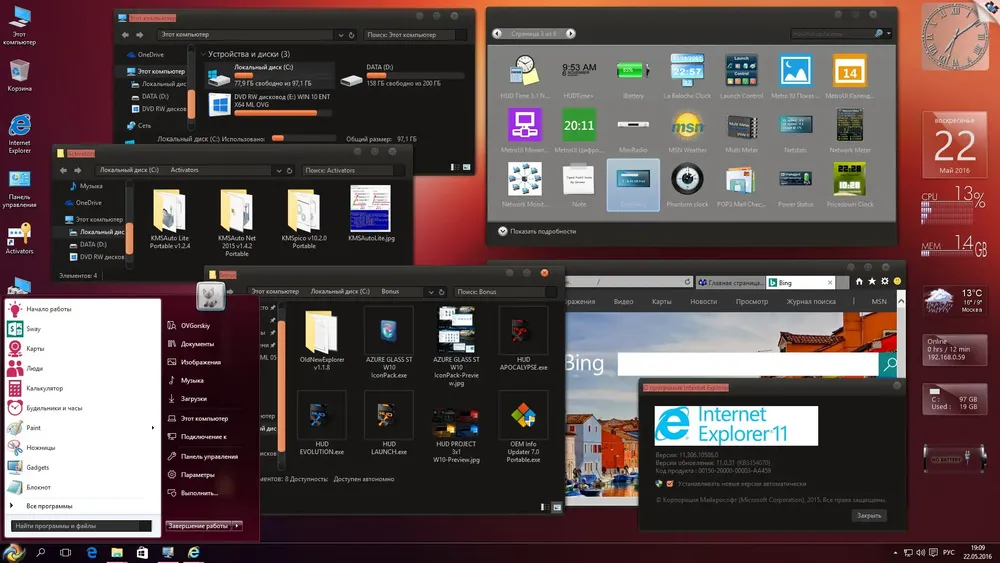This screenshot has width=1000, height=563.
Task: Open the shutdown options arrow
Action: tap(237, 526)
